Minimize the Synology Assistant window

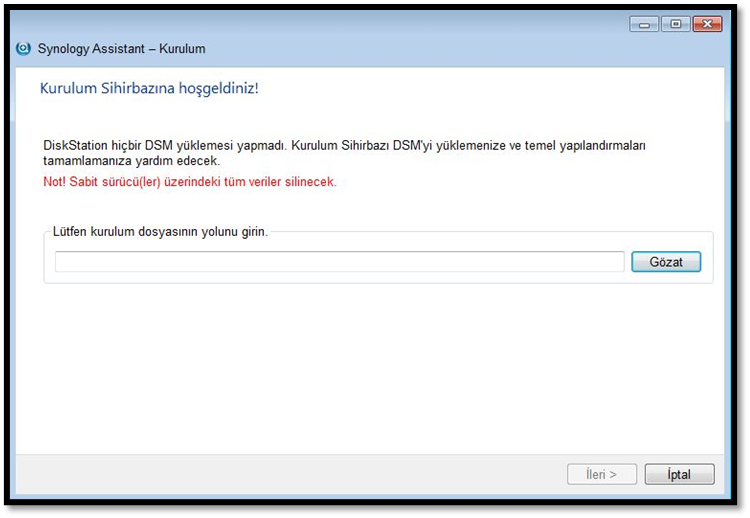coord(644,24)
